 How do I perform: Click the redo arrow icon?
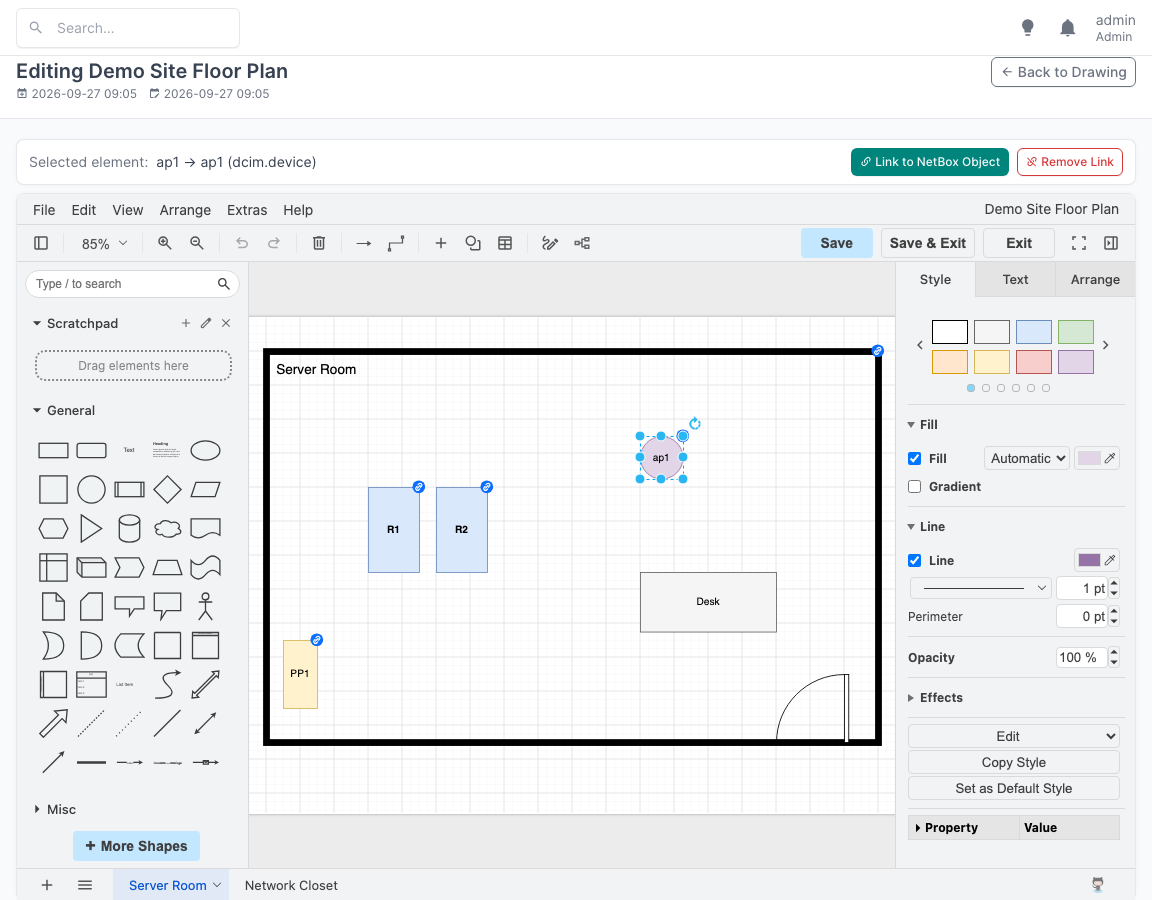274,243
